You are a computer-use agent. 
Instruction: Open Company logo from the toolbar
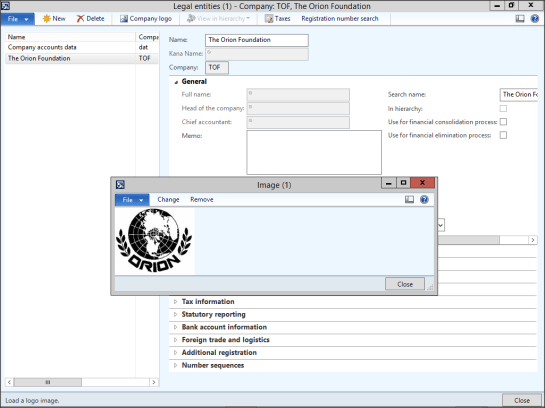146,18
